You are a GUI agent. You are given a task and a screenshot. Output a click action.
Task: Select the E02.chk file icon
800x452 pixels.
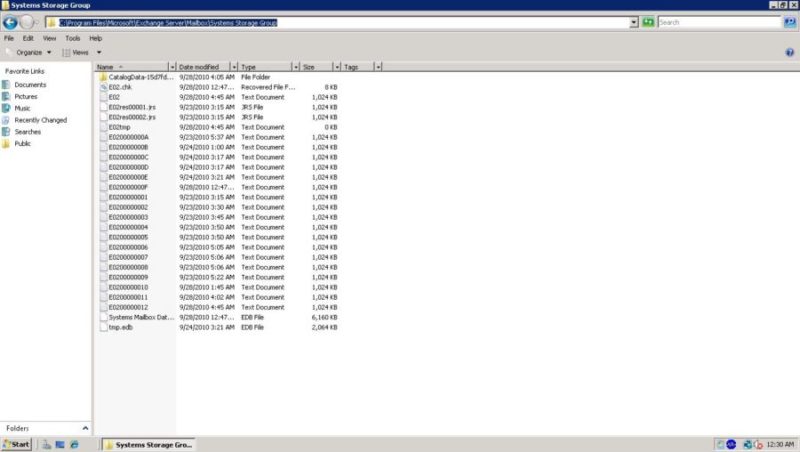[103, 87]
